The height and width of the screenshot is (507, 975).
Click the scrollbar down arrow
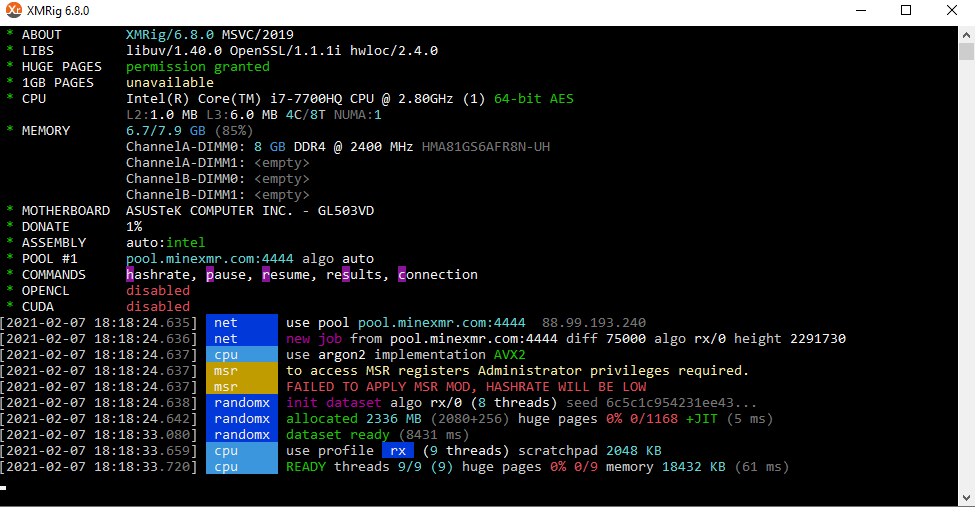pyautogui.click(x=966, y=498)
